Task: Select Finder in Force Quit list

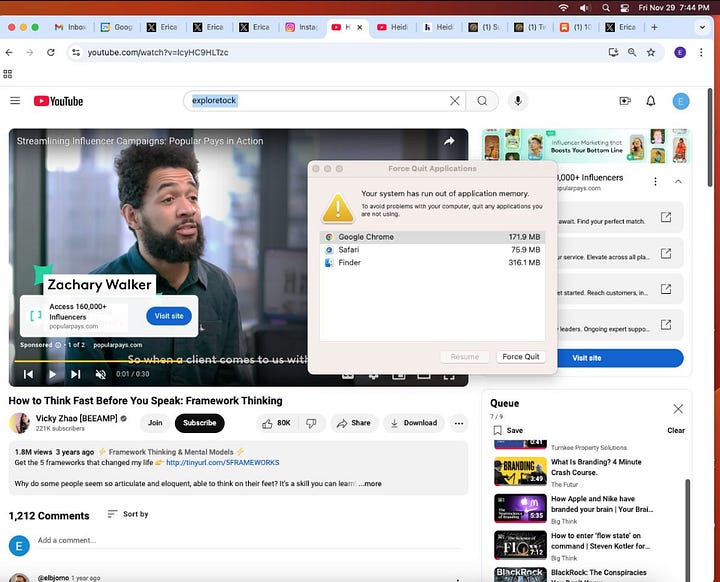Action: (432, 263)
